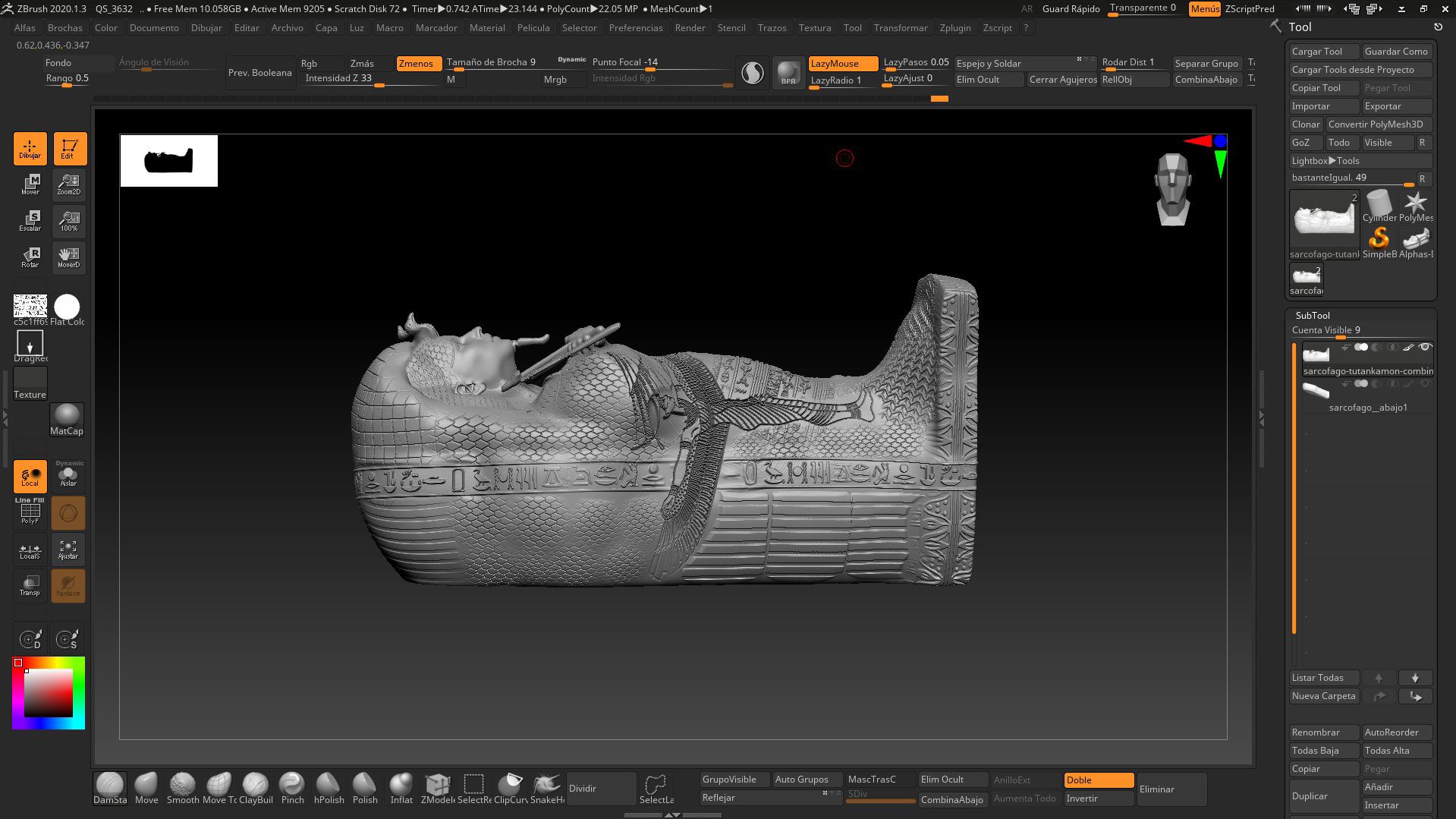
Task: Select the DamStandard brush
Action: [x=110, y=789]
